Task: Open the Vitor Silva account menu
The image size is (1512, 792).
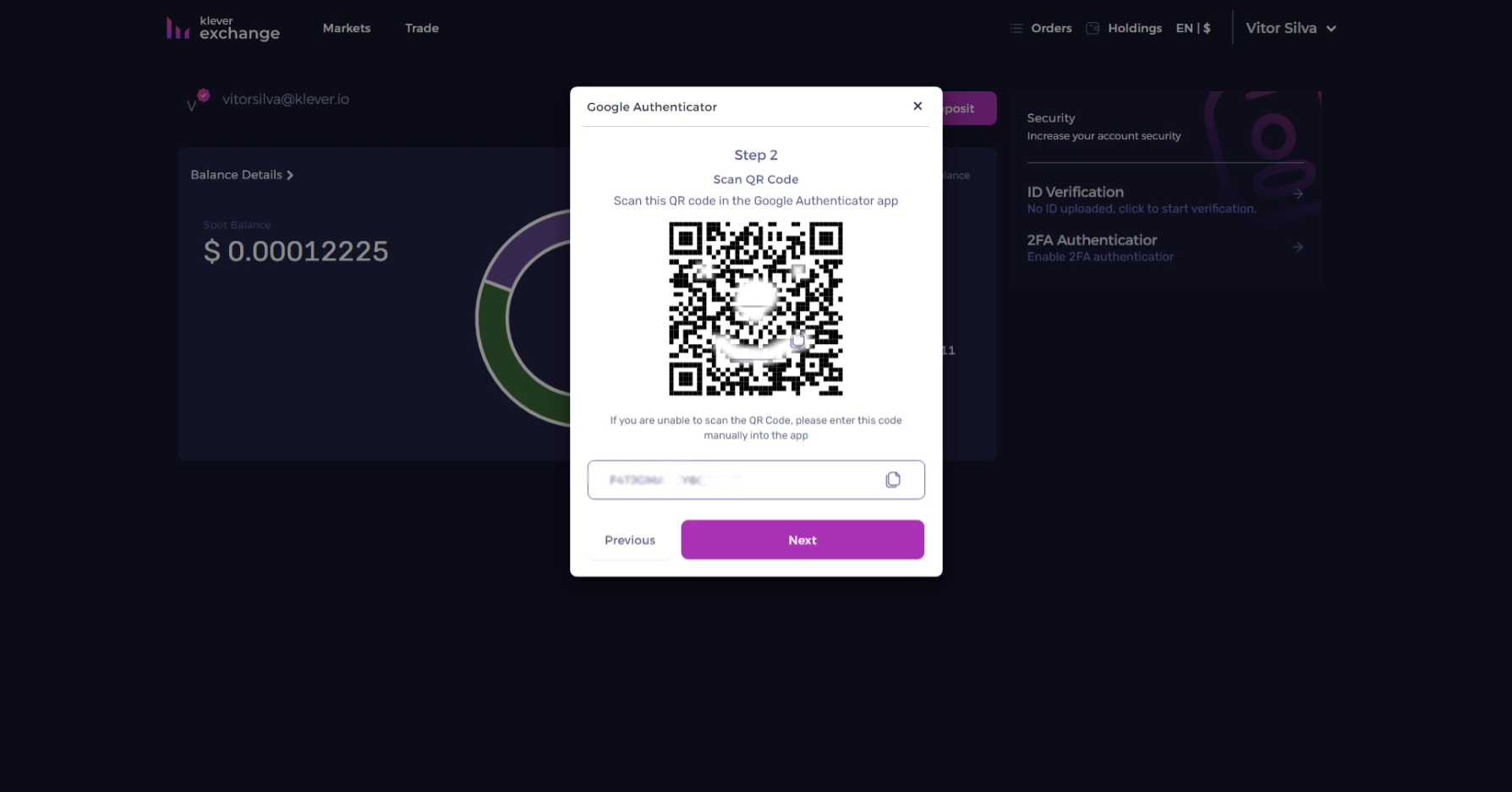Action: pyautogui.click(x=1290, y=28)
